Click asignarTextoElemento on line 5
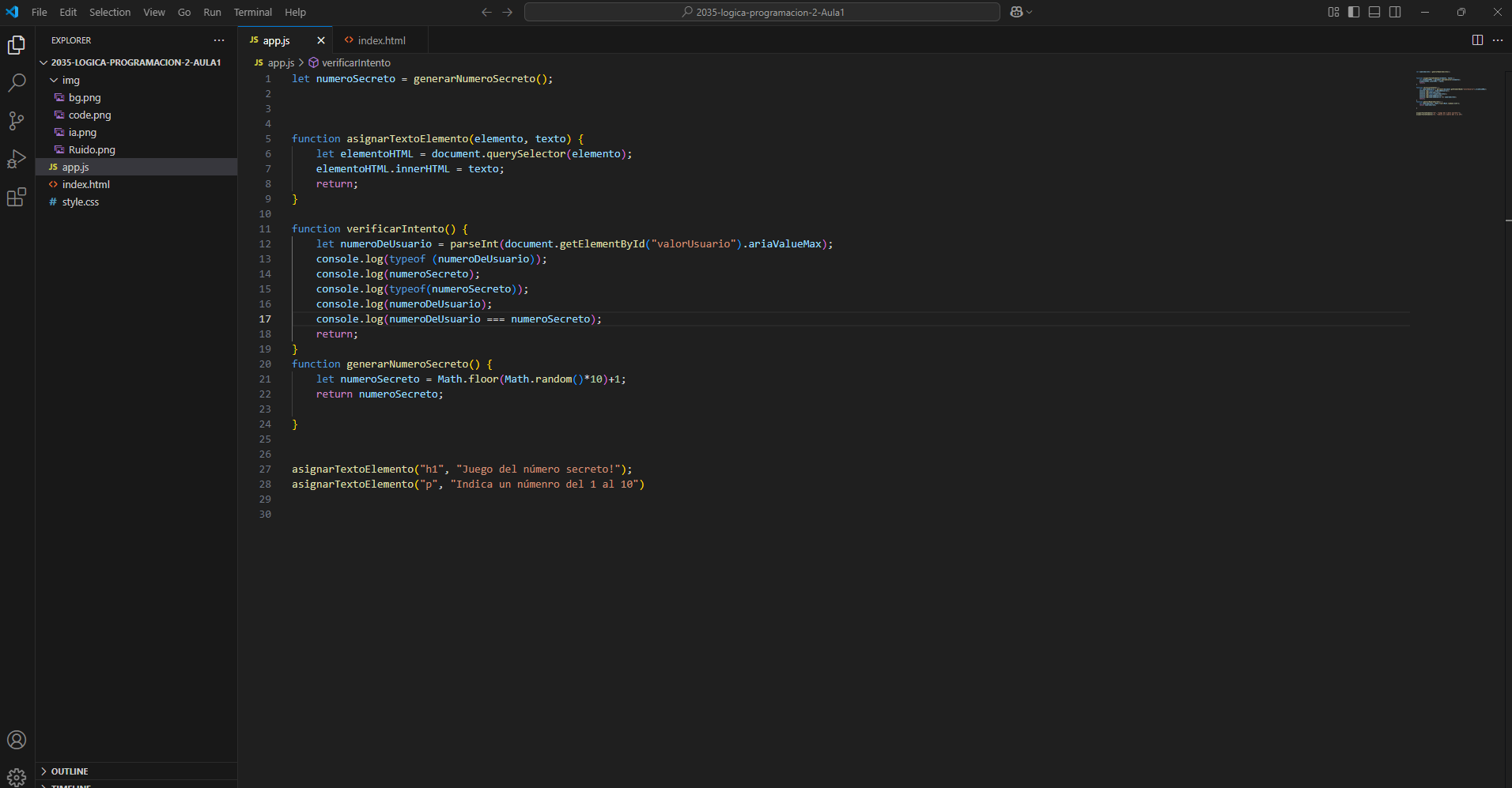This screenshot has width=1512, height=788. pyautogui.click(x=407, y=139)
